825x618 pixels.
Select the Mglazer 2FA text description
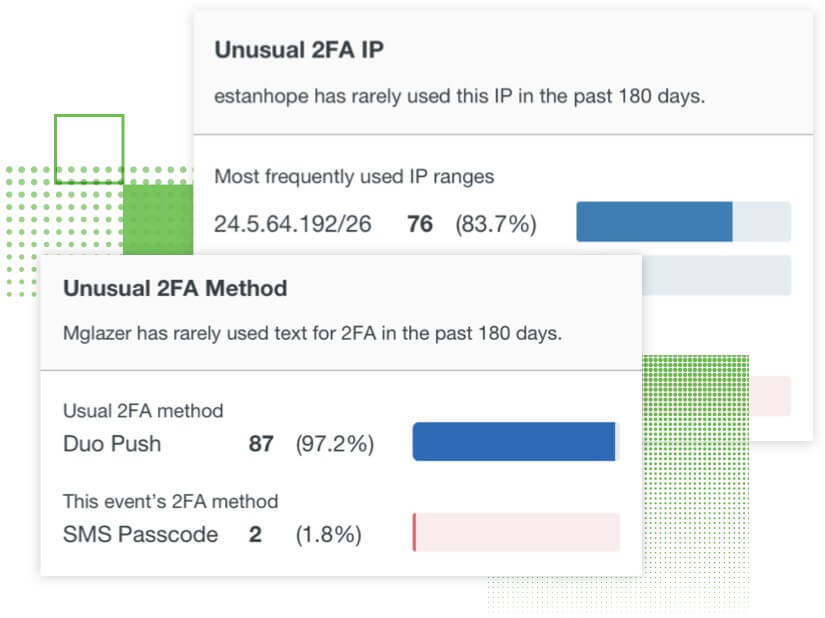(312, 334)
